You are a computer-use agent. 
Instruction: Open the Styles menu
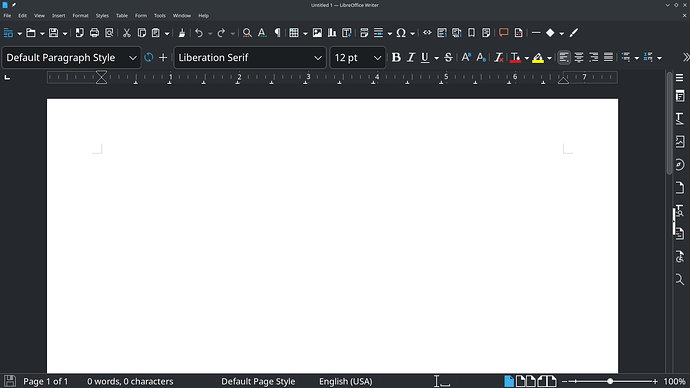102,15
